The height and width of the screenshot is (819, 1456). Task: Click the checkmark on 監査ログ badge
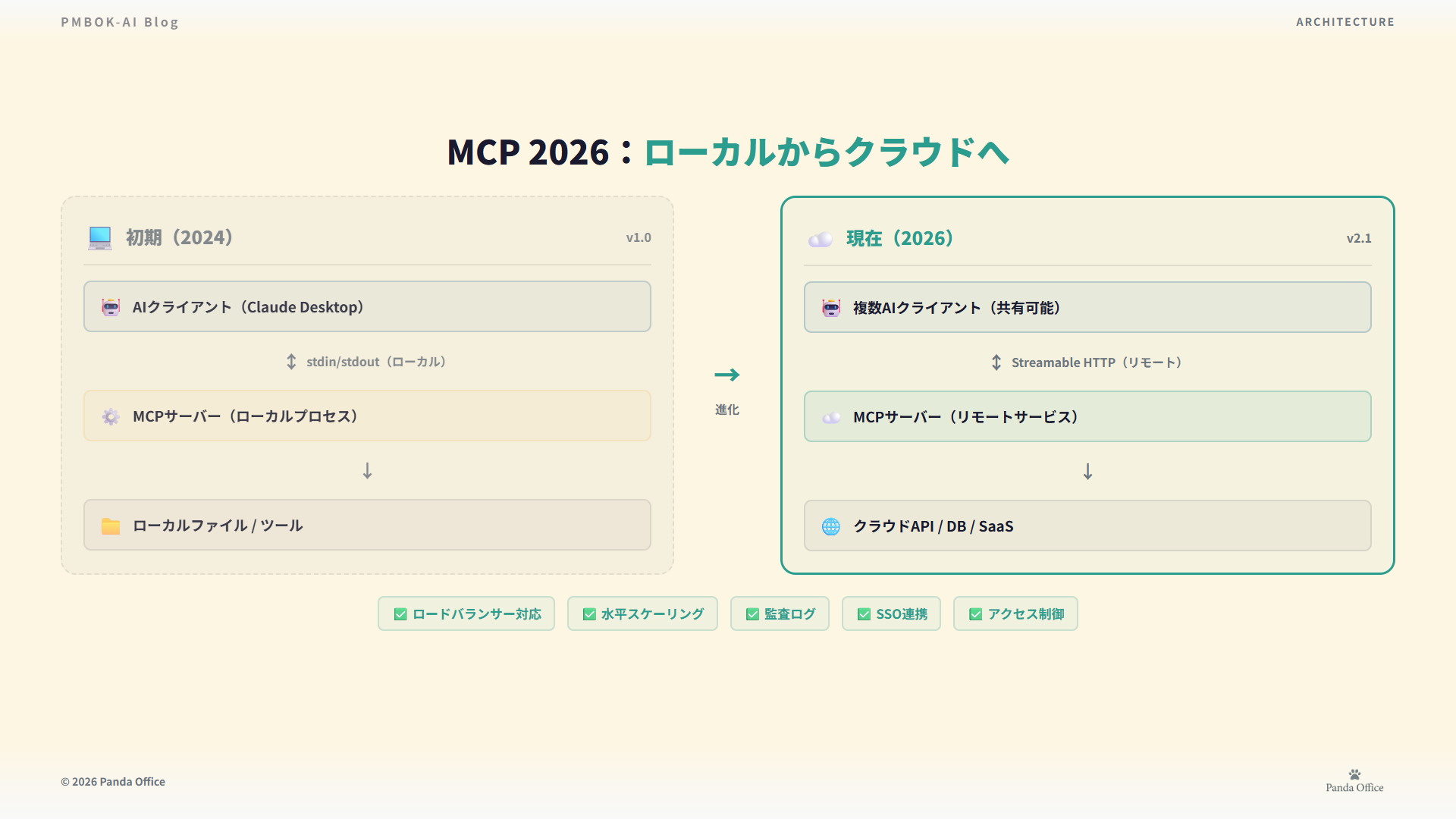click(752, 614)
